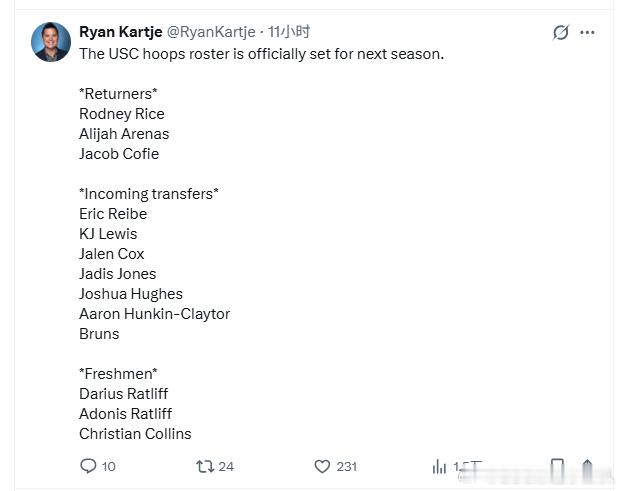Click the Grok explain icon
Viewport: 621px width, 491px height.
[x=561, y=32]
